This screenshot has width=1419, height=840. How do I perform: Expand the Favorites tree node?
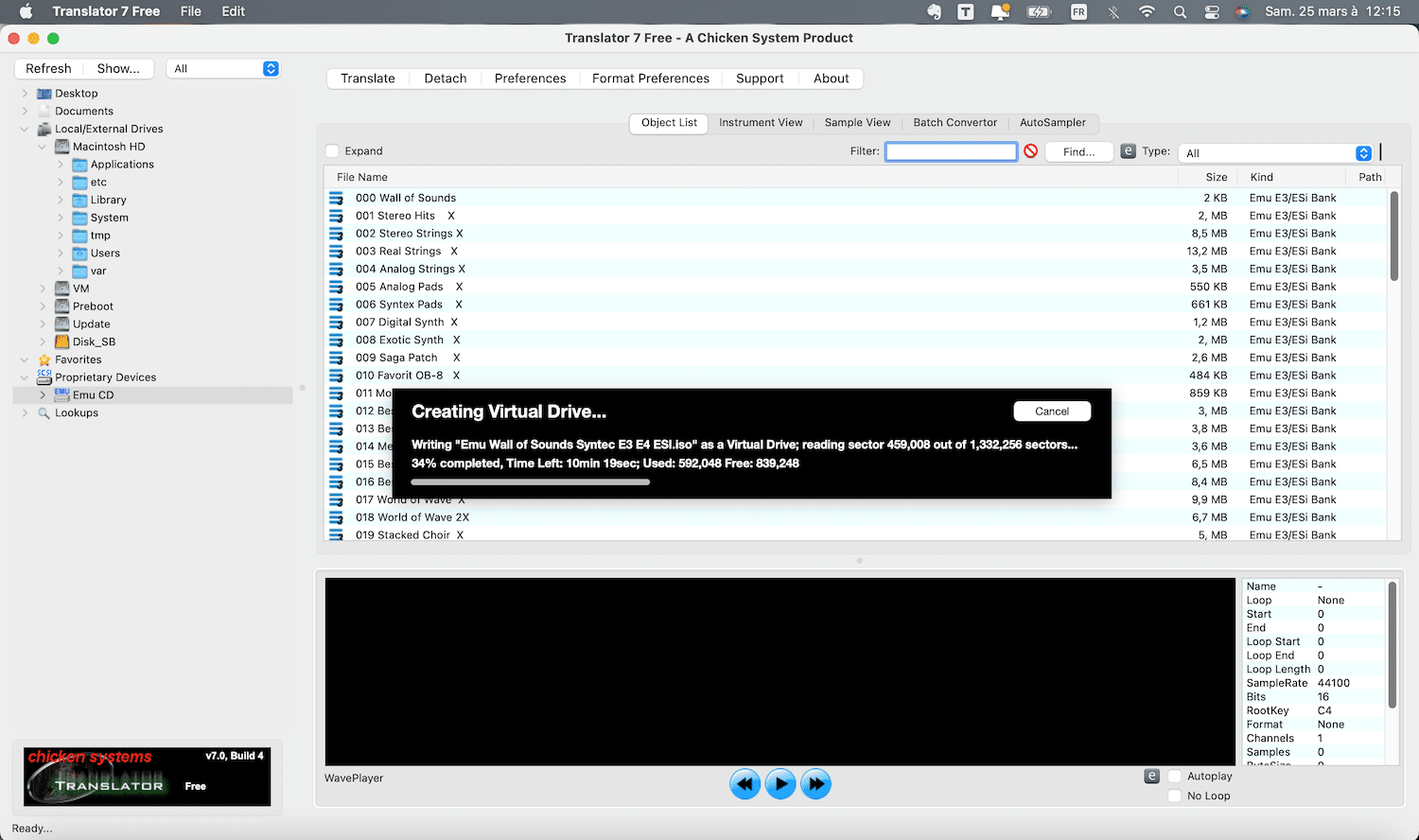pyautogui.click(x=25, y=359)
